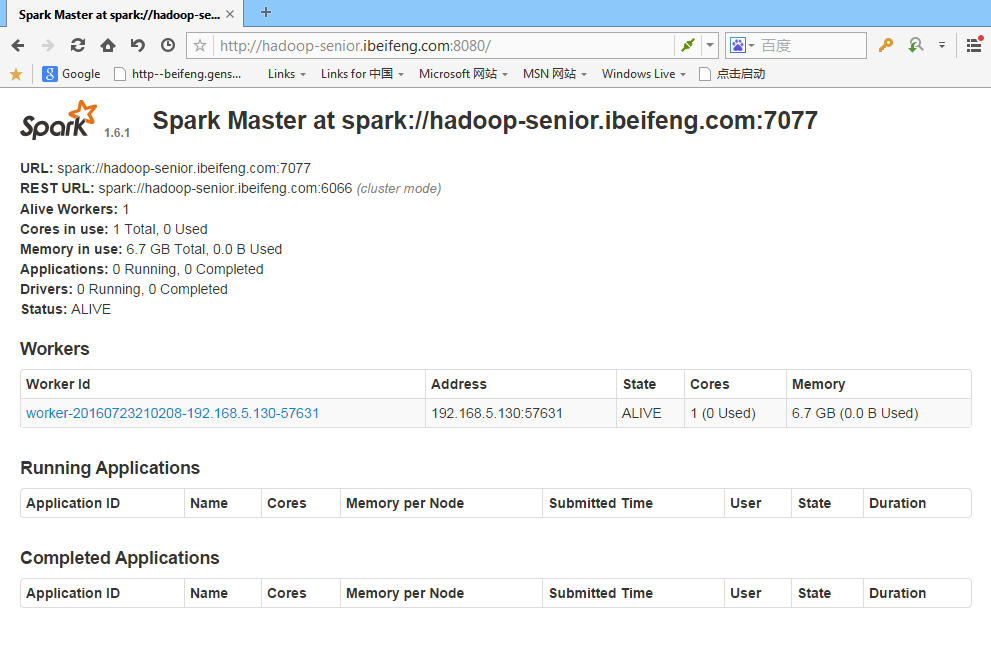The image size is (991, 647).
Task: Go forward to the next page
Action: [x=48, y=45]
